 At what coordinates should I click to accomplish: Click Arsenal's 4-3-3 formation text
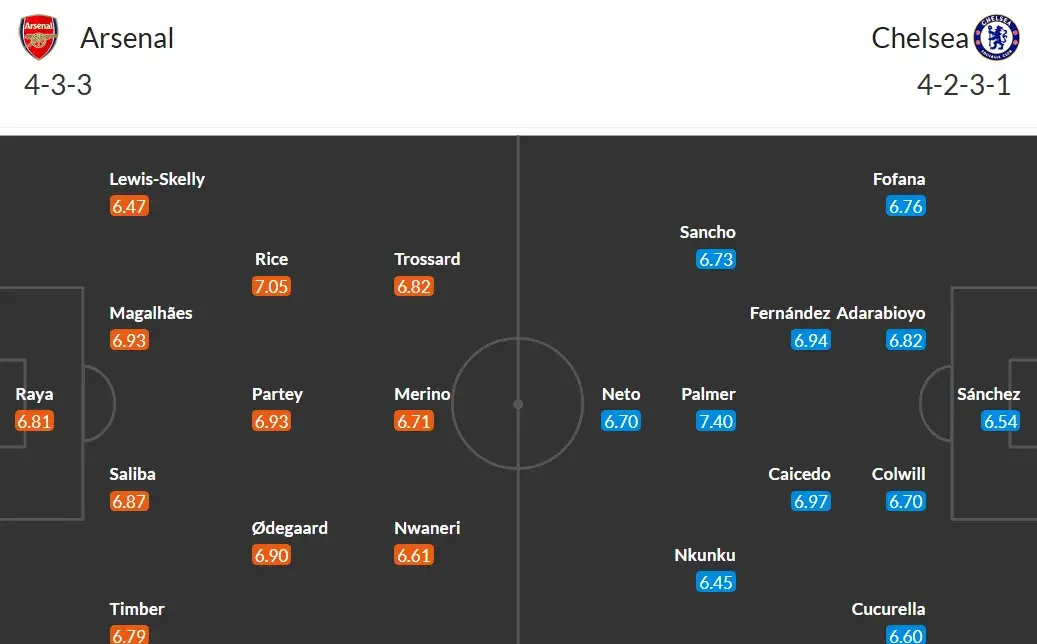point(58,85)
